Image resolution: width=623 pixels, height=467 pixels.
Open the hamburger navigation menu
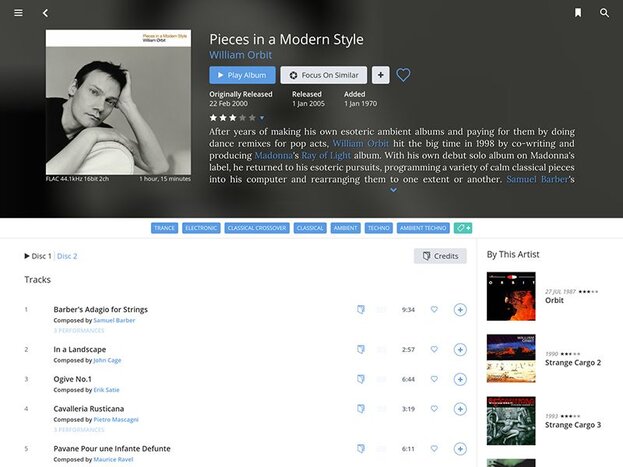(x=18, y=13)
